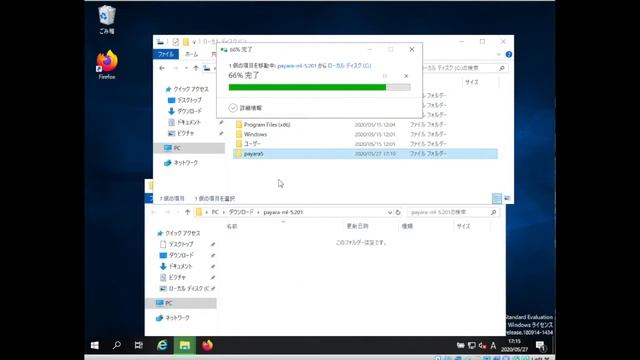Launch Firefox from the taskbar
Image resolution: width=640 pixels, height=360 pixels.
click(207, 345)
